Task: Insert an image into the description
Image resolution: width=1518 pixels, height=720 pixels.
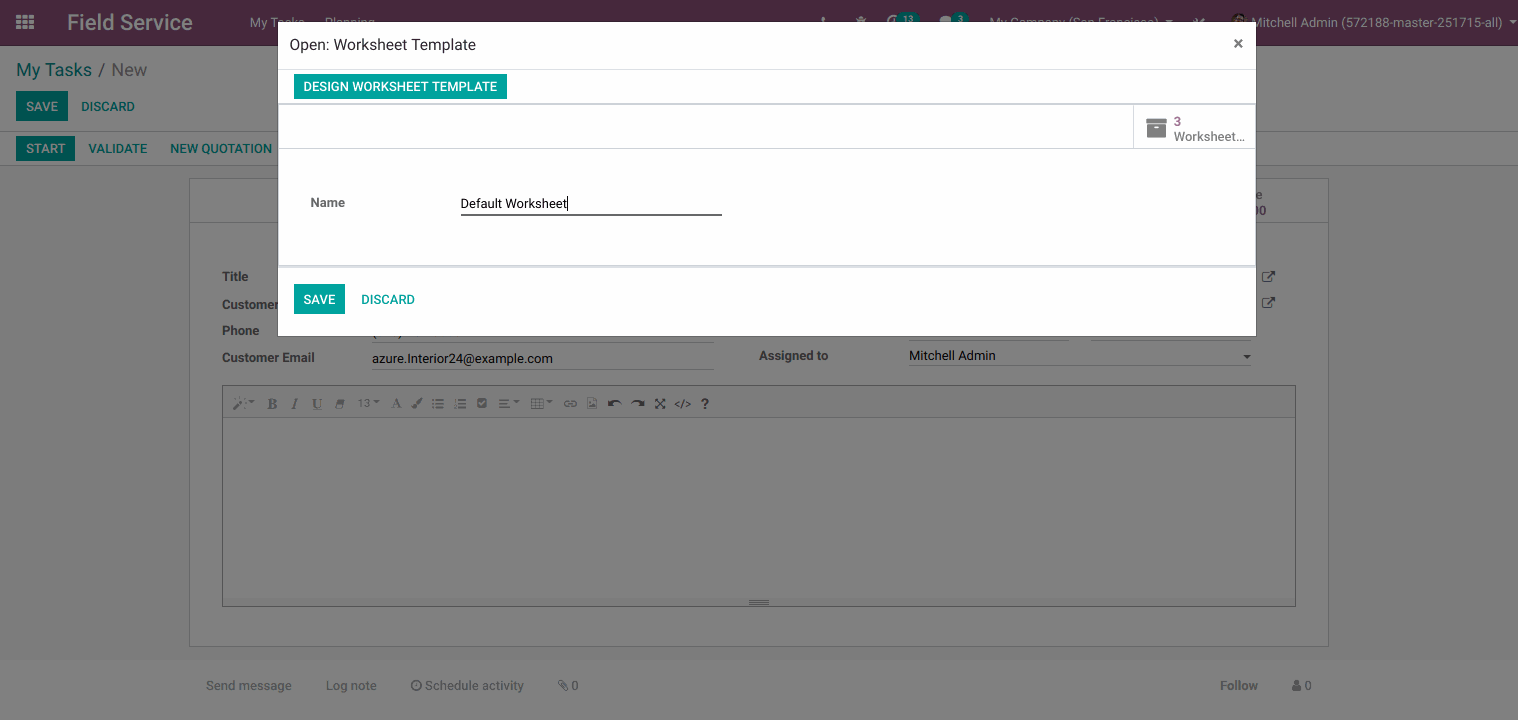Action: pos(592,403)
